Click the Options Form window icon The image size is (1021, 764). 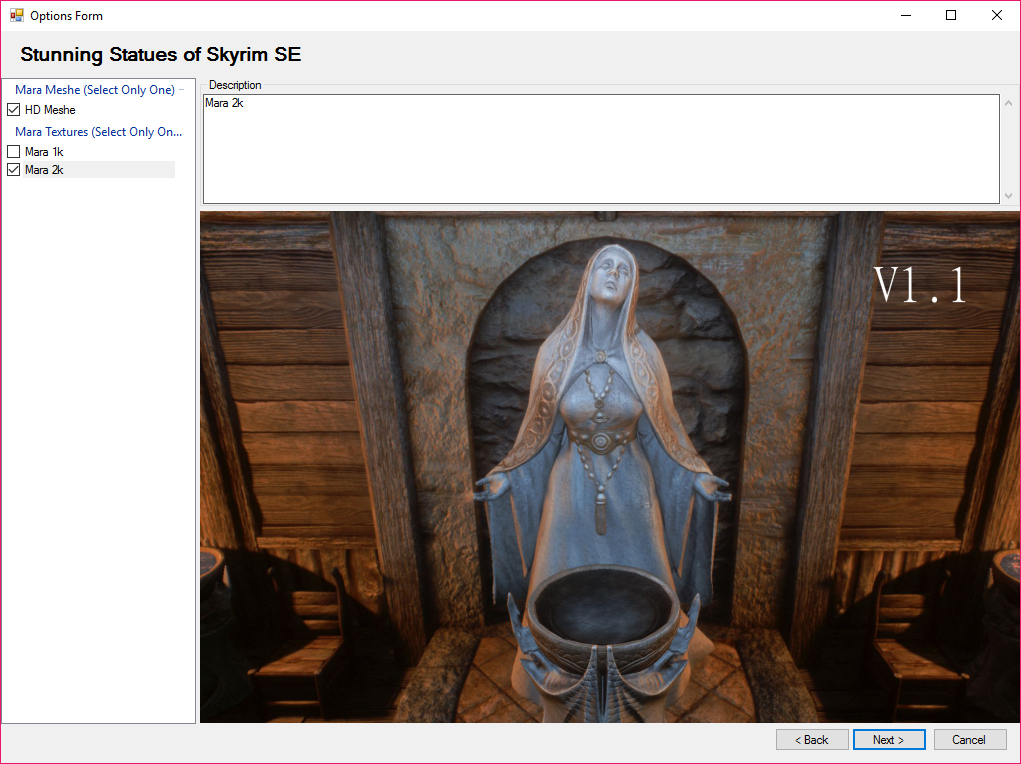point(16,15)
